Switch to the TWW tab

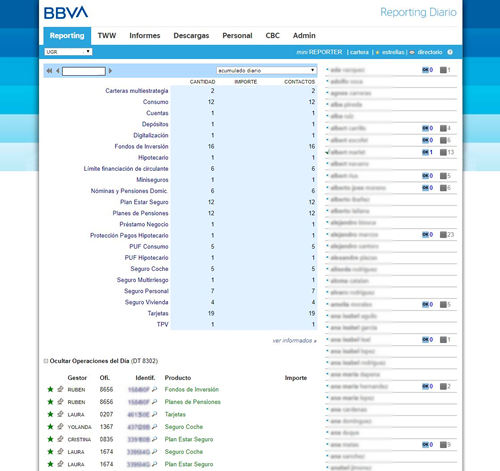click(x=107, y=36)
